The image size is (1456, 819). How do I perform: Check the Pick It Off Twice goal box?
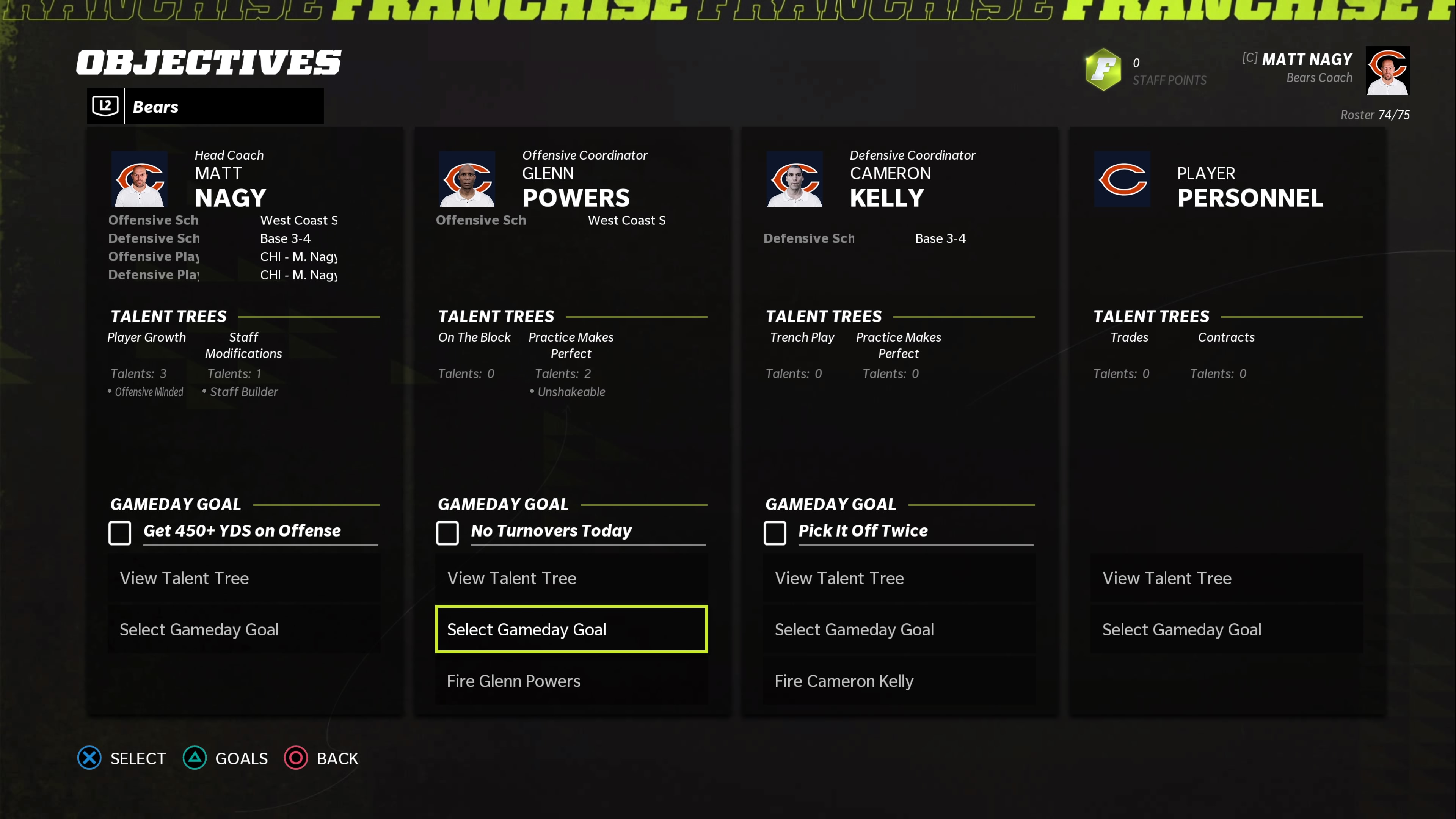point(775,532)
